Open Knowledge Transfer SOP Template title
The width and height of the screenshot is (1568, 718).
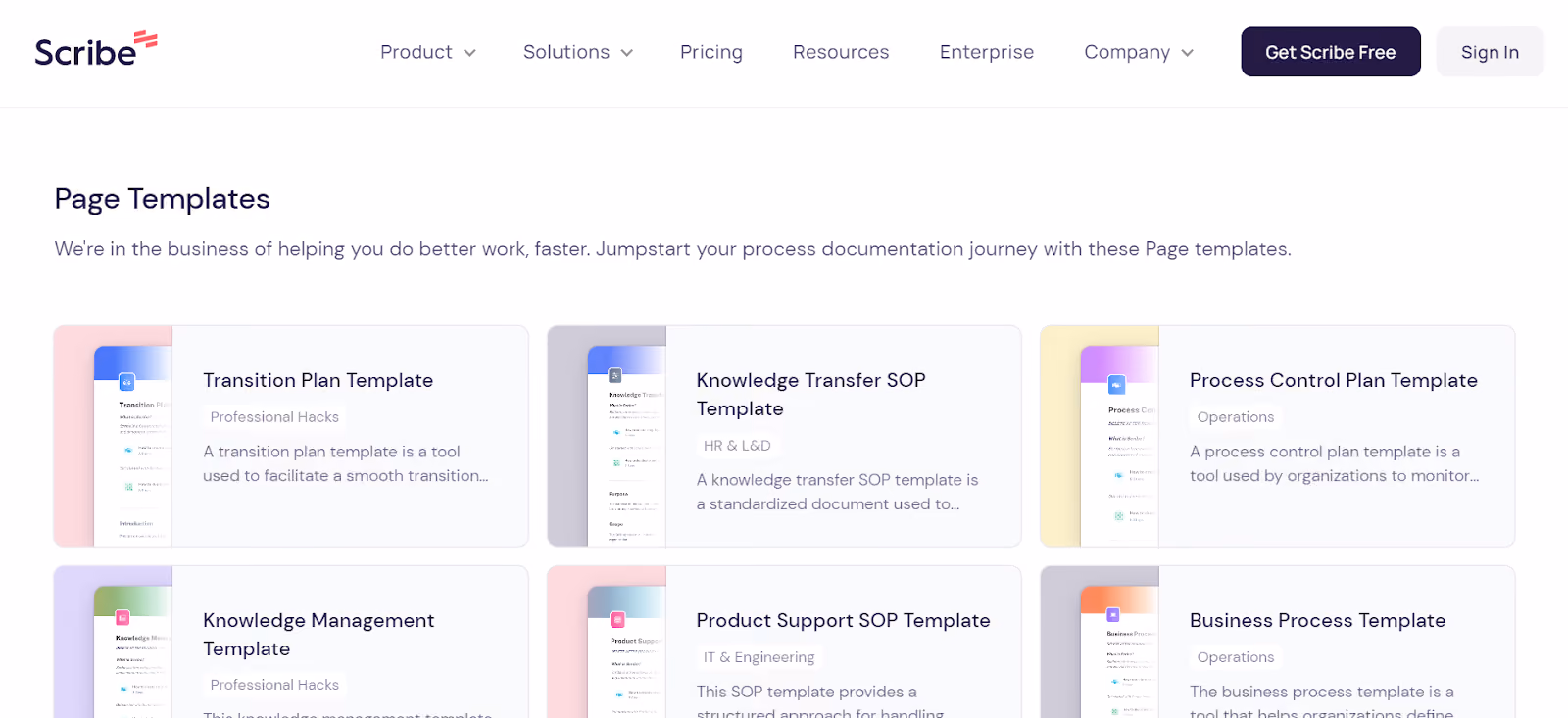point(810,394)
